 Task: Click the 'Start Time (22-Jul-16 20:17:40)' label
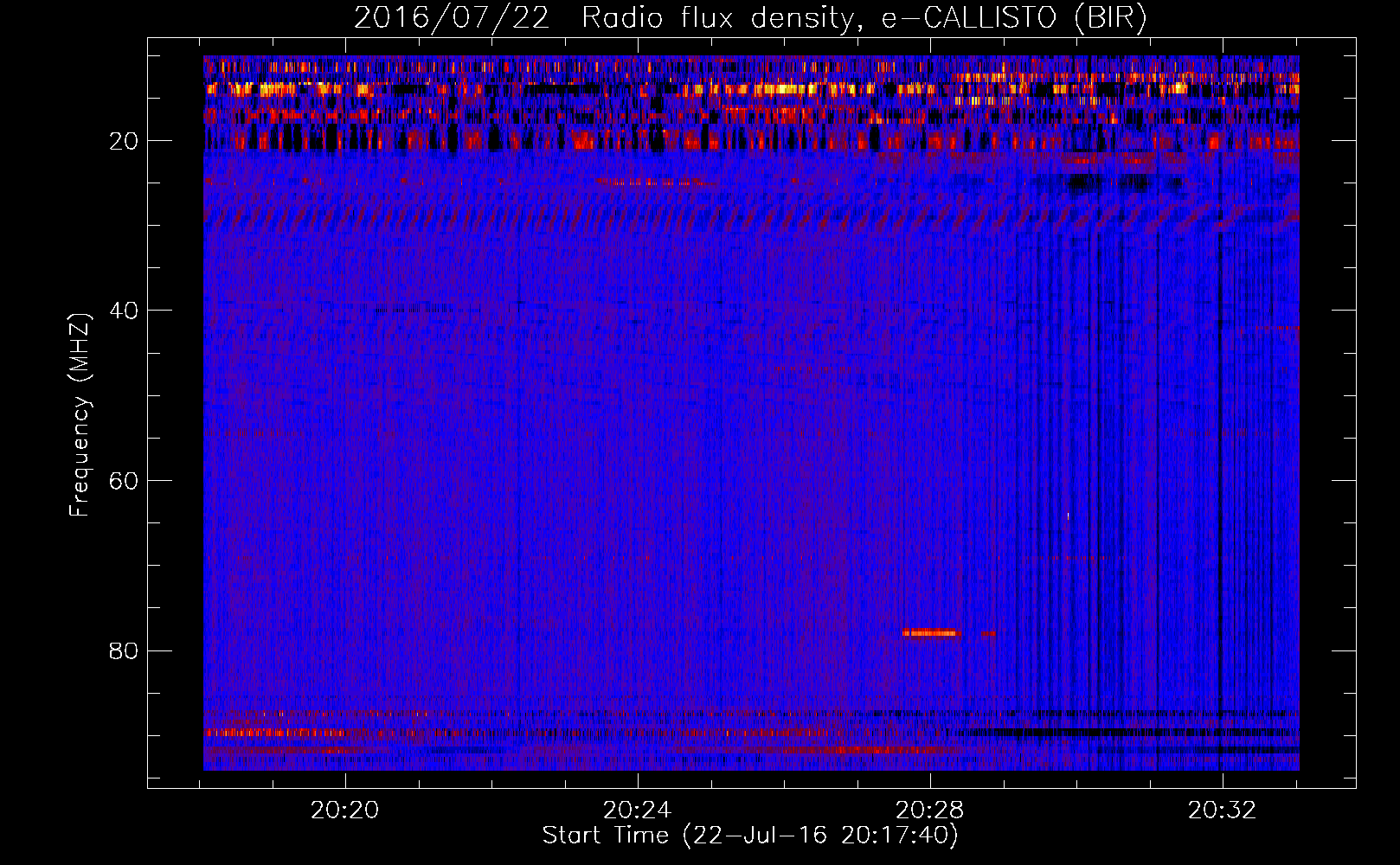pyautogui.click(x=750, y=836)
